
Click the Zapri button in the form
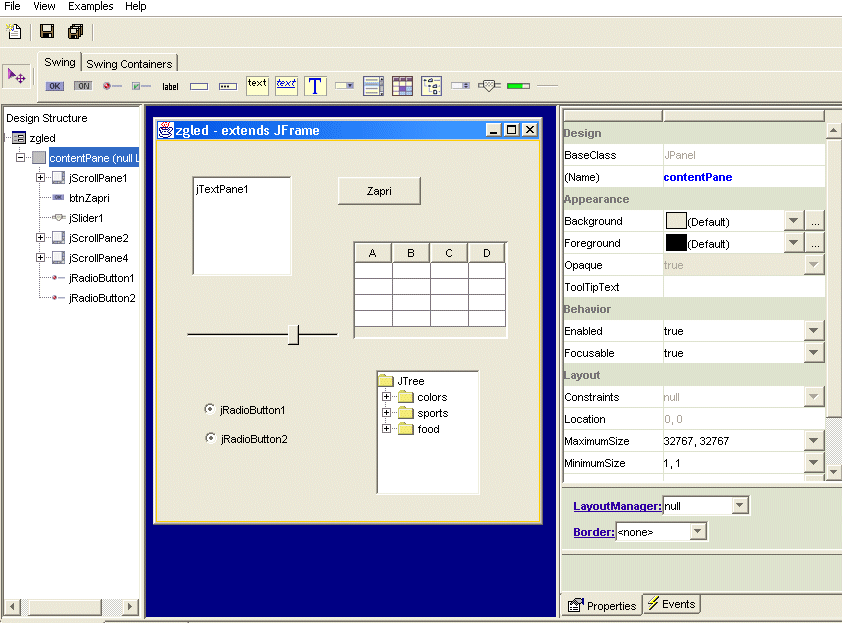[379, 191]
